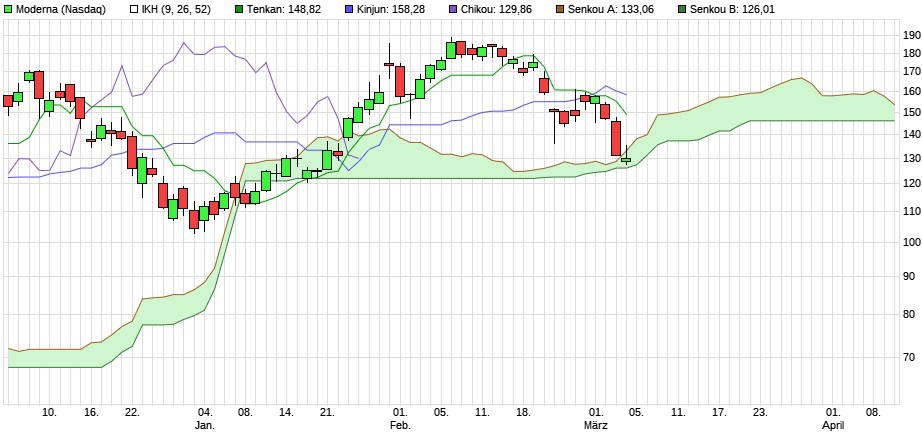Click the 180 price axis label
922x432 pixels.
pyautogui.click(x=911, y=53)
